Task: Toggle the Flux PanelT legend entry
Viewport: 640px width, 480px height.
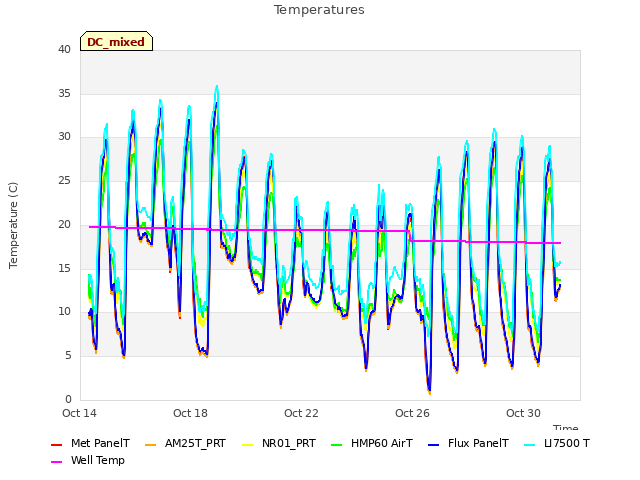Action: [x=468, y=443]
